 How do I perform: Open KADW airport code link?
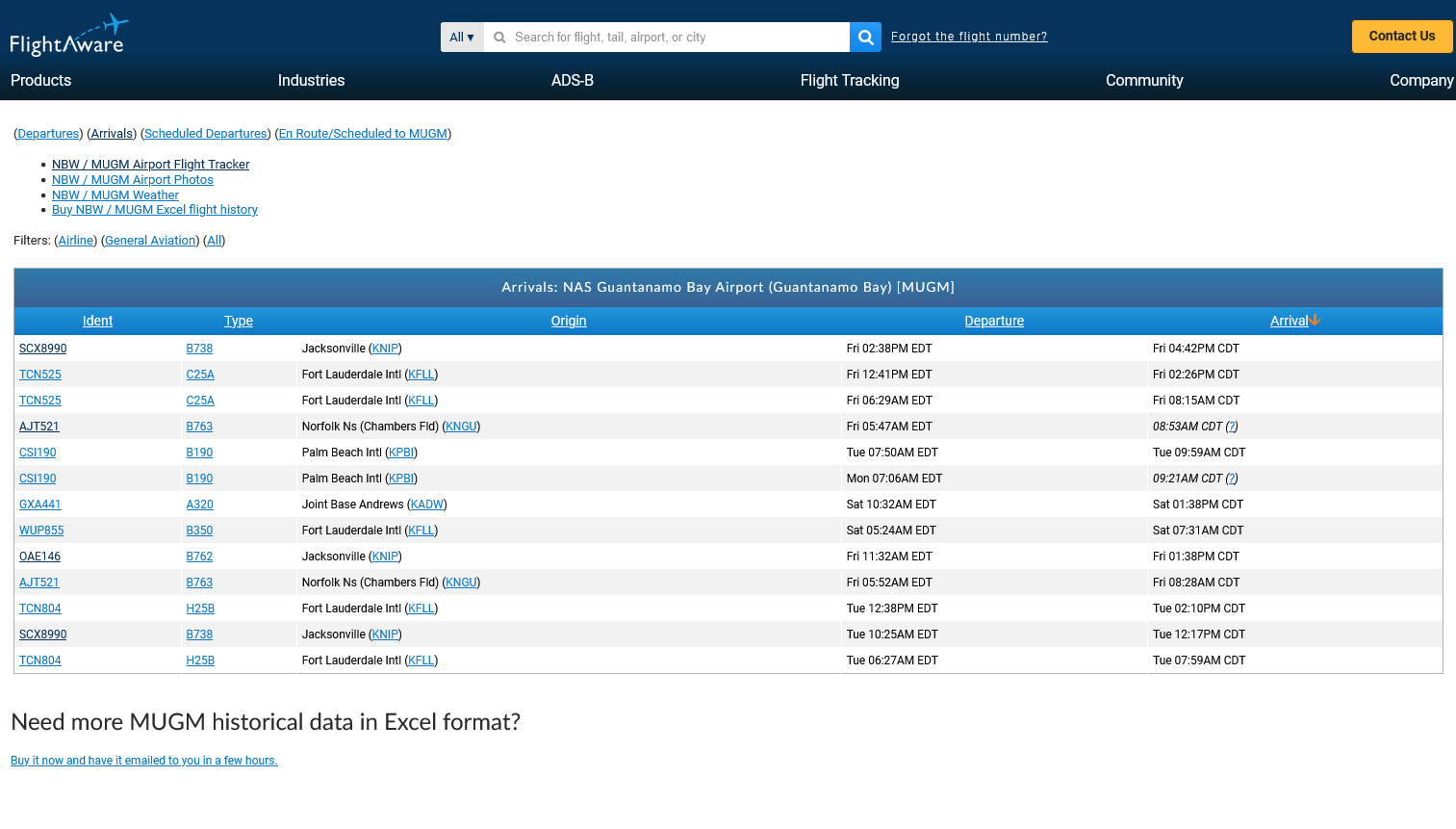427,505
